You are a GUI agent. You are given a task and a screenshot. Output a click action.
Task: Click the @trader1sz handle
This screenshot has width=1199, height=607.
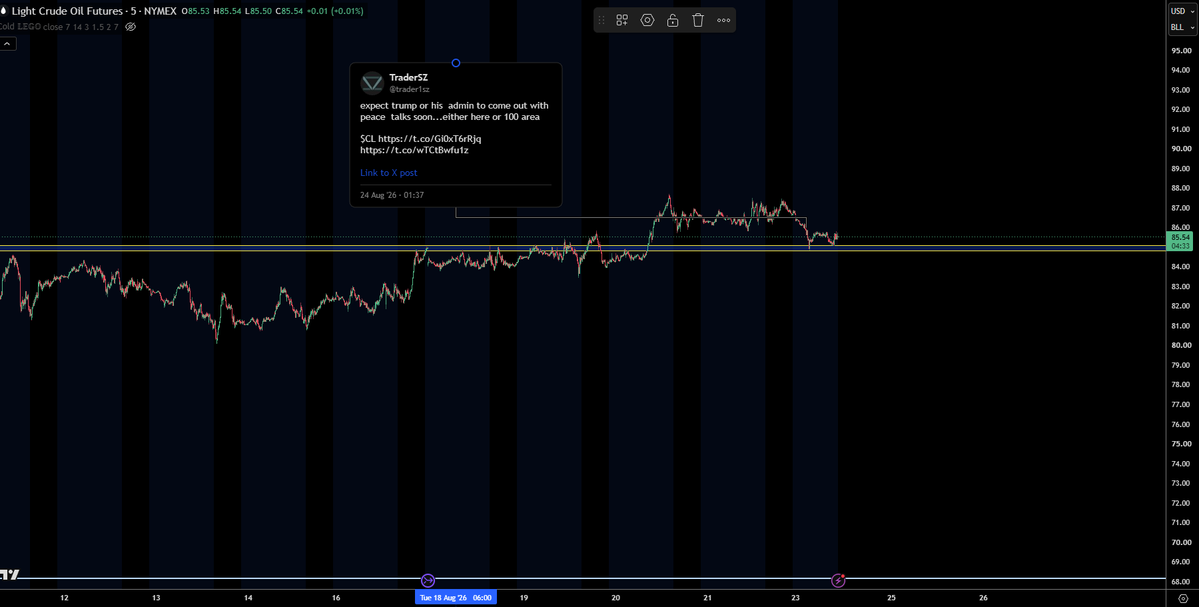[409, 89]
